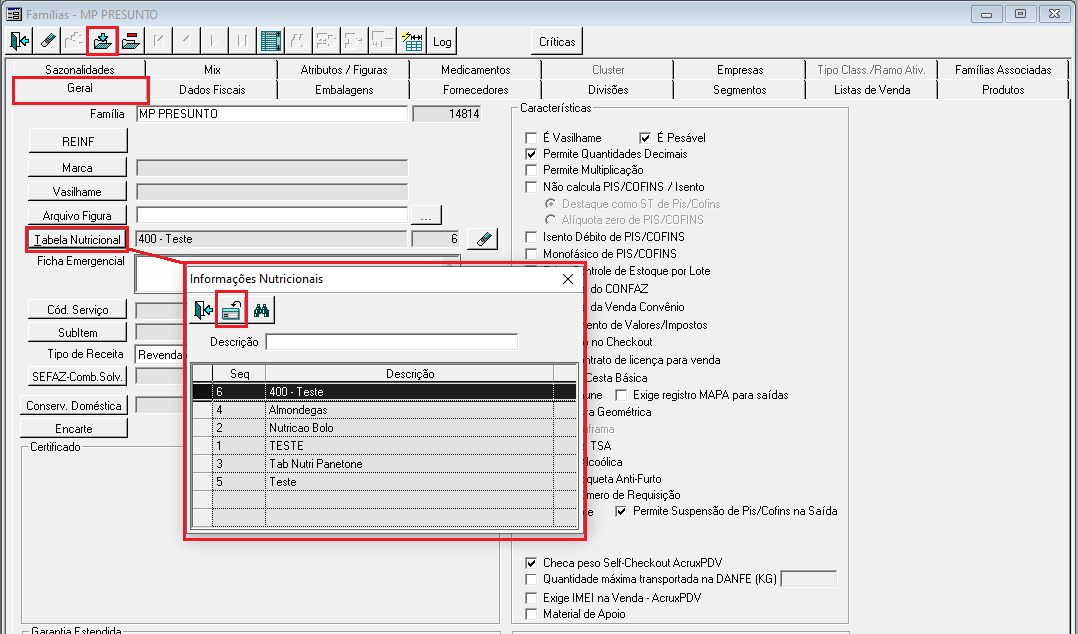This screenshot has height=634, width=1078.
Task: Toggle the É Vasilhame checkbox
Action: point(531,138)
